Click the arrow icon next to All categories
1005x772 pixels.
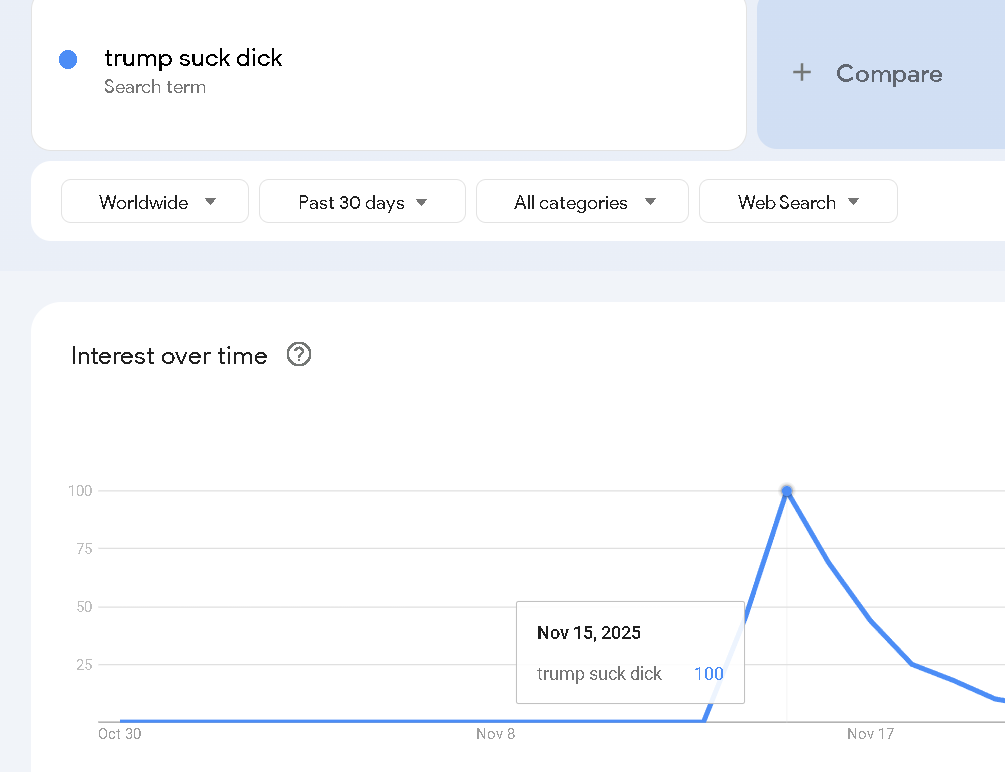[650, 202]
